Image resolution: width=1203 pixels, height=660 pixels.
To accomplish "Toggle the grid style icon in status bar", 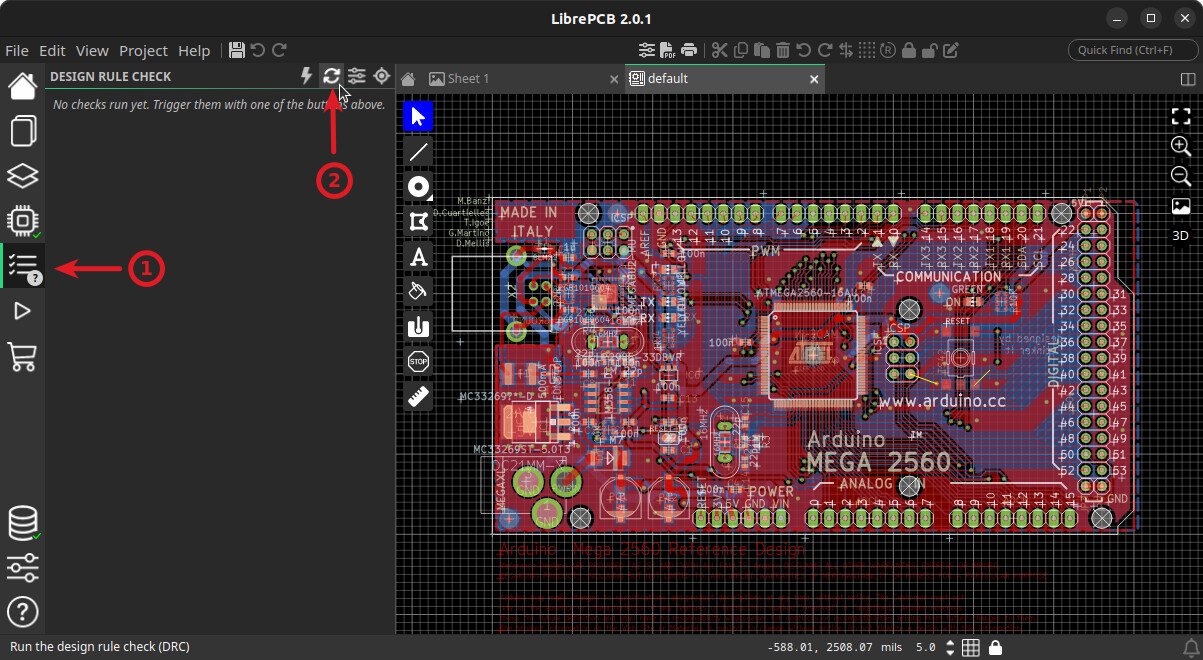I will click(x=971, y=647).
